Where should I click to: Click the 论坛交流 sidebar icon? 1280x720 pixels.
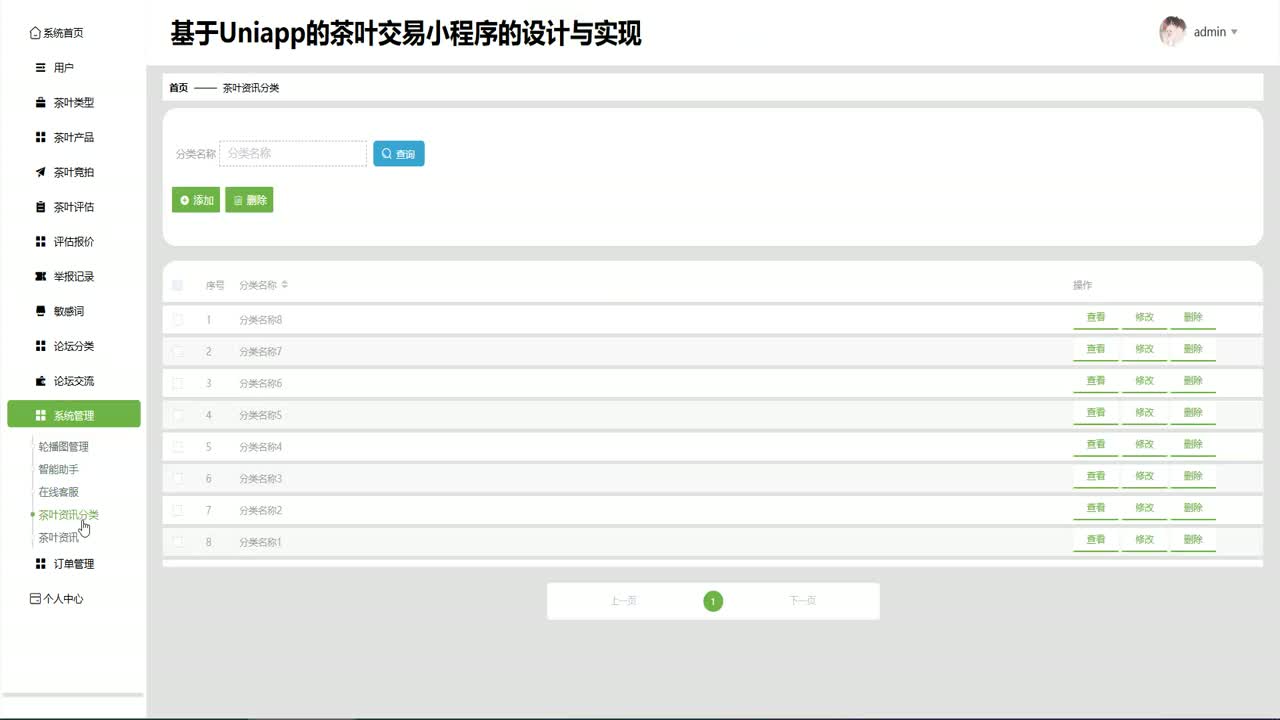coord(41,381)
